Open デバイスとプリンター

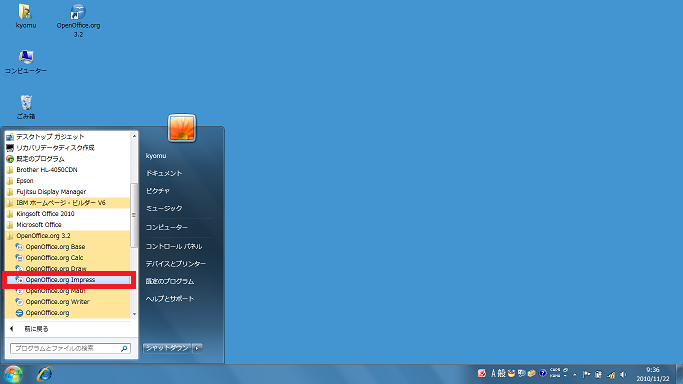point(176,264)
